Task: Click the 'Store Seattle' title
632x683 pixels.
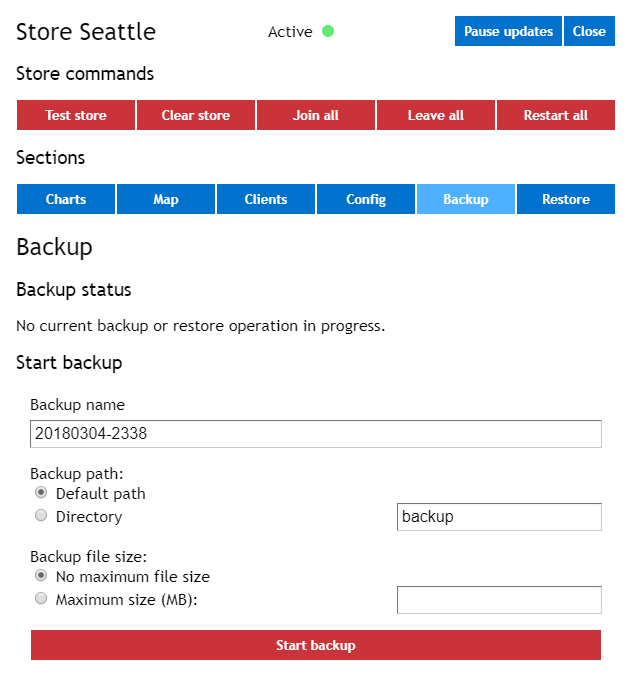Action: point(86,32)
